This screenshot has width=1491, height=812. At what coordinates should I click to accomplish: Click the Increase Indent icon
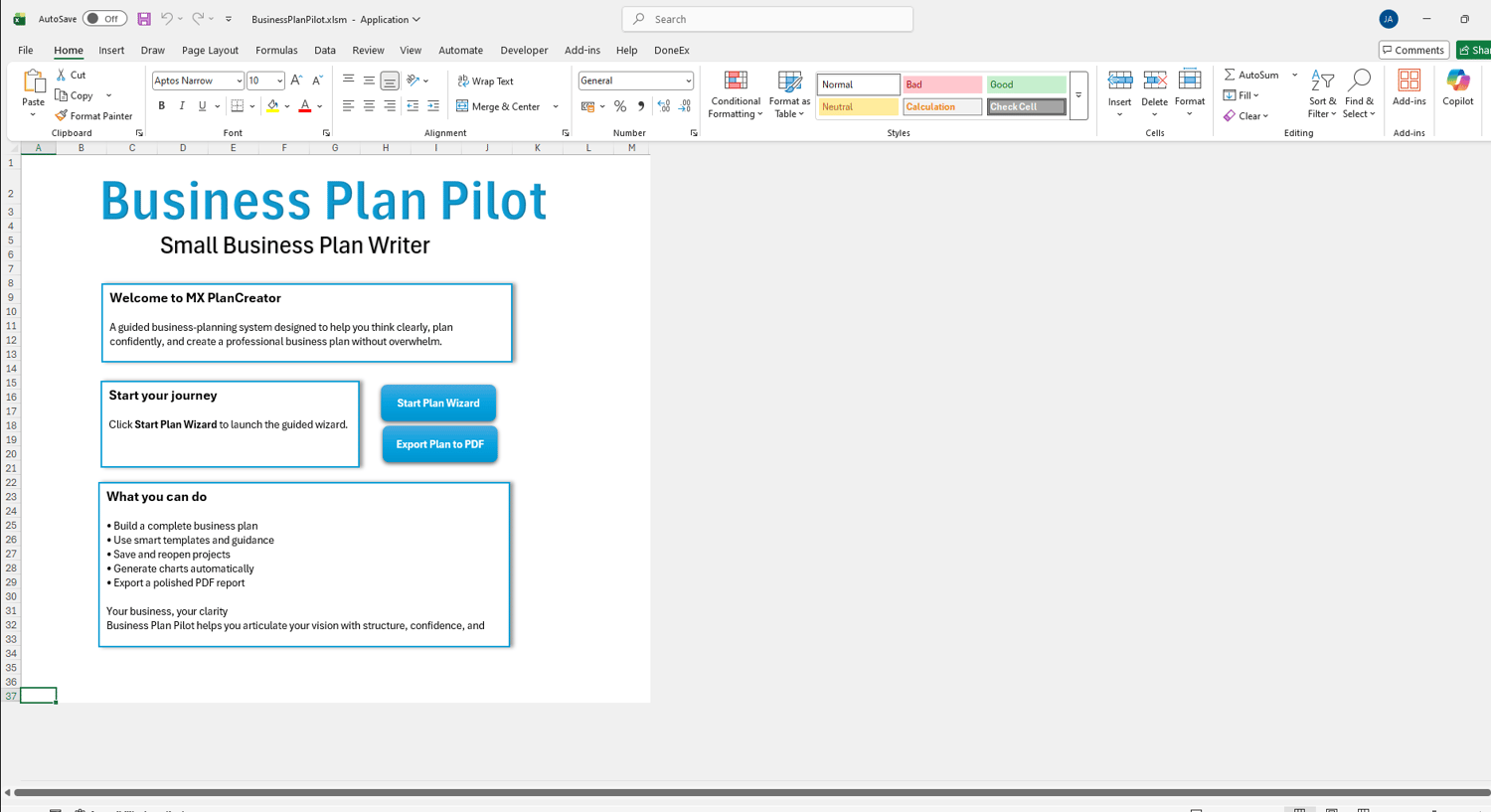[433, 106]
